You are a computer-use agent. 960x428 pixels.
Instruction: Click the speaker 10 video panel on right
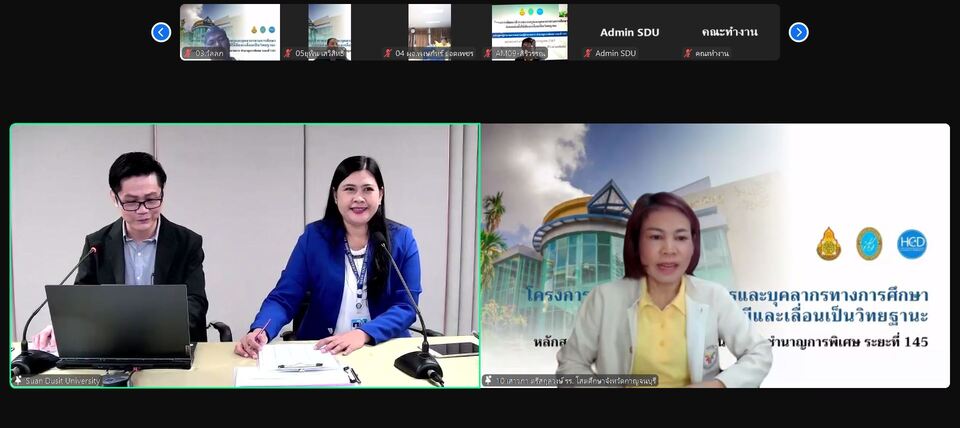click(x=715, y=250)
